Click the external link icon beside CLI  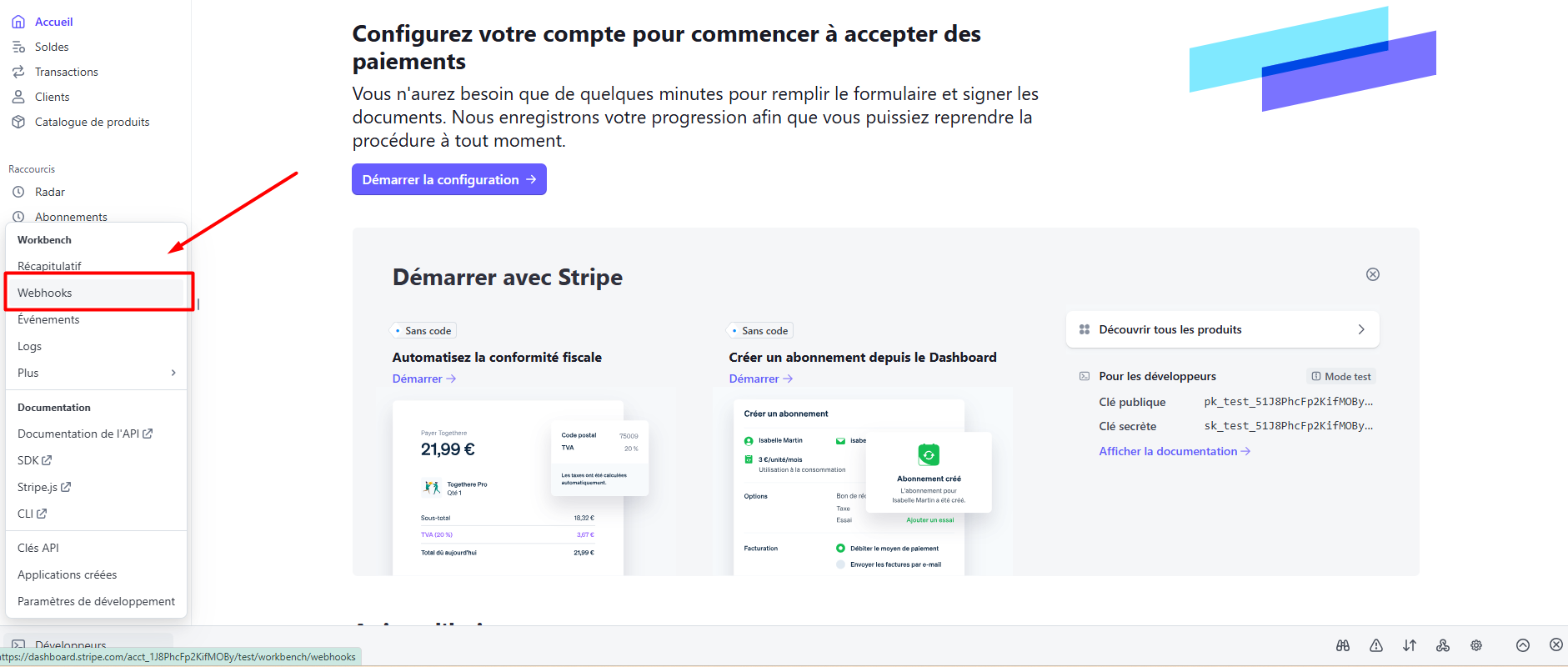pyautogui.click(x=42, y=514)
